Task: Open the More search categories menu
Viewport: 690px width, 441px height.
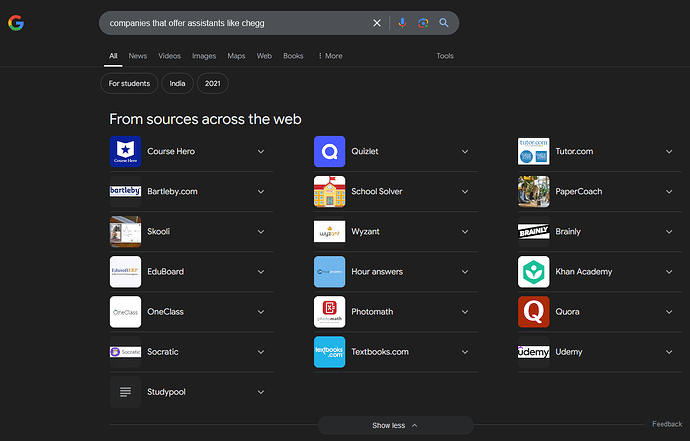Action: click(330, 56)
